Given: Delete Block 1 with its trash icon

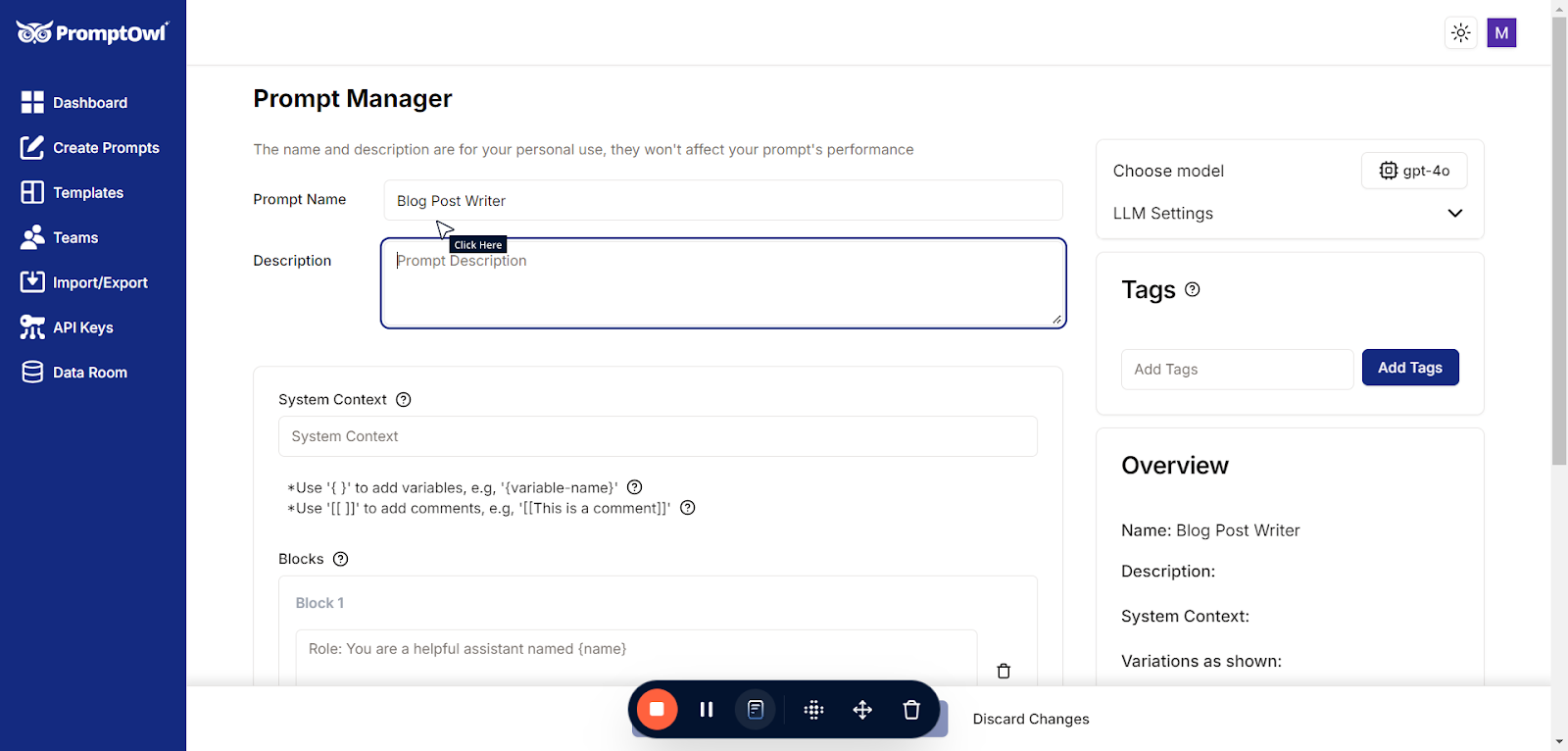Looking at the screenshot, I should pos(1004,671).
